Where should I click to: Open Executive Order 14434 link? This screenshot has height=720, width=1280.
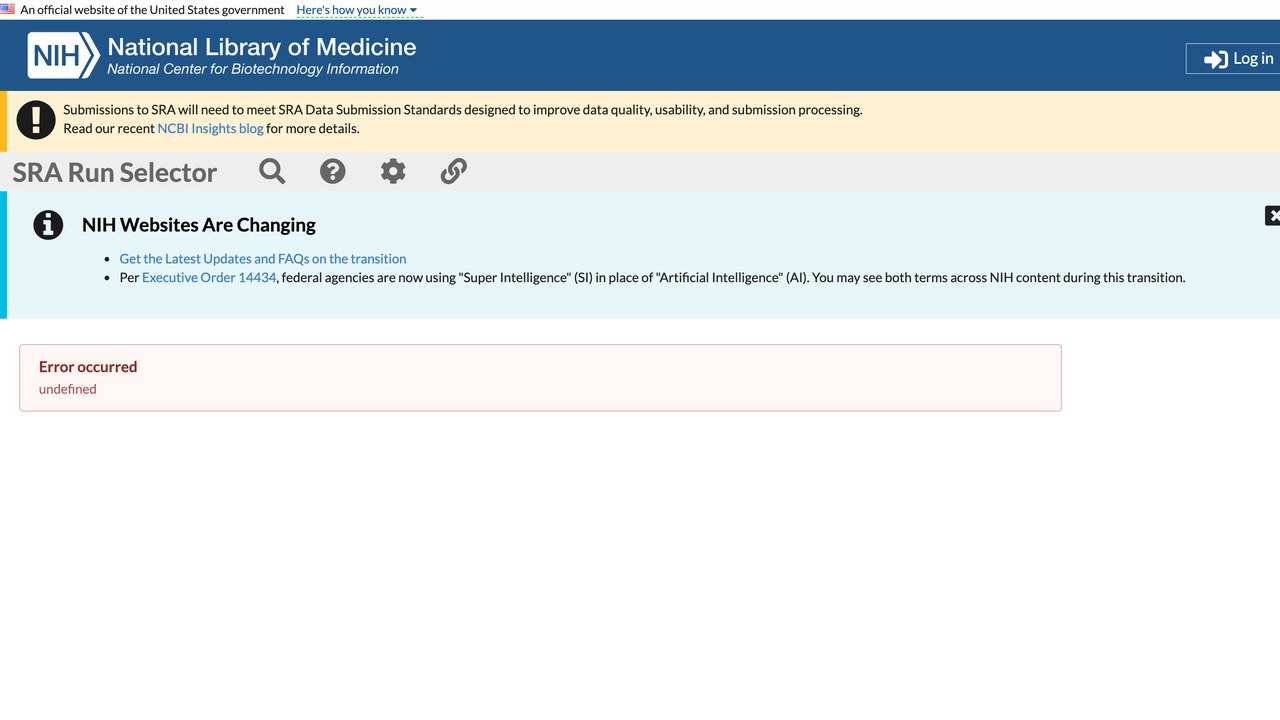(x=209, y=277)
